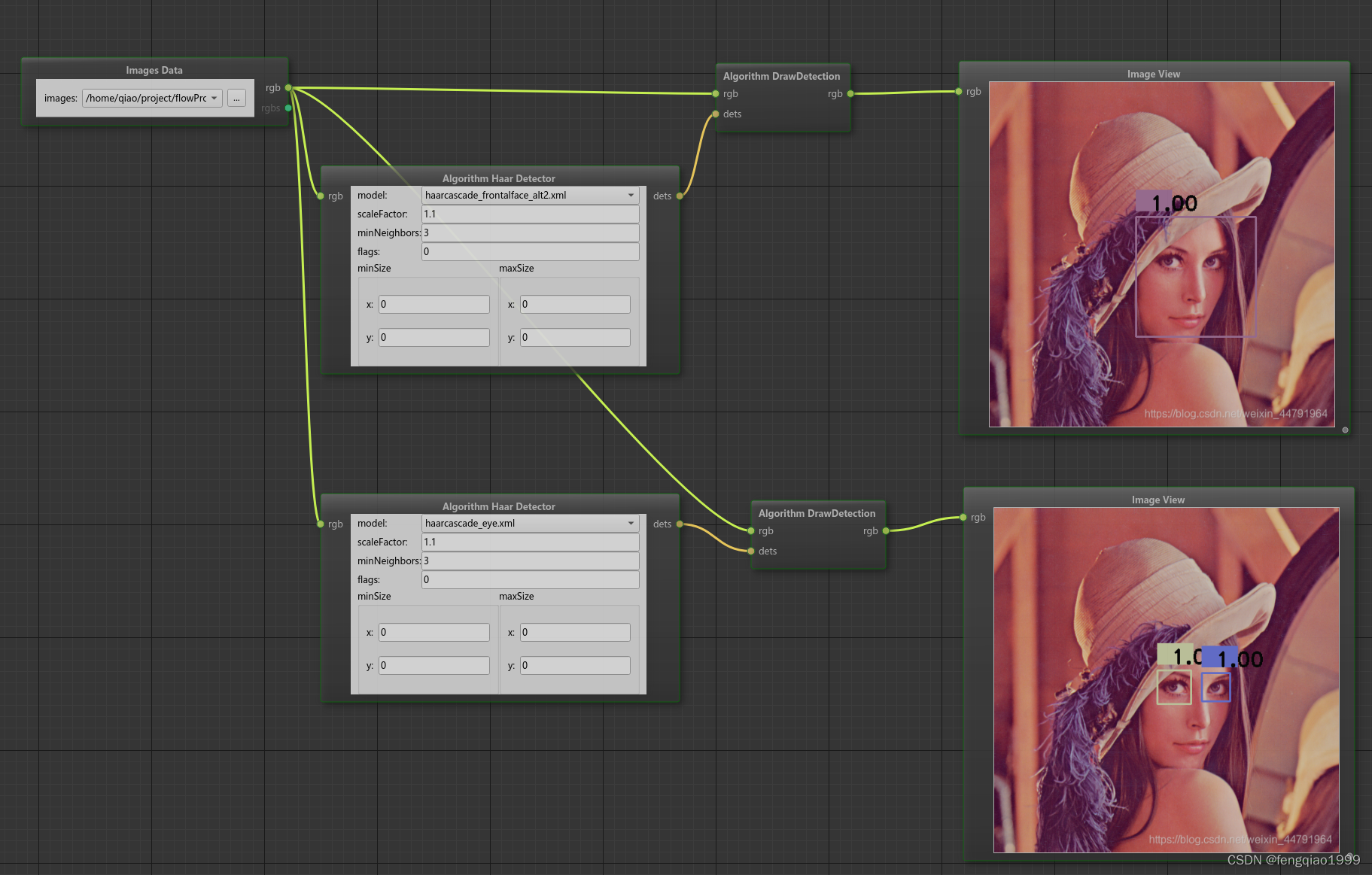The width and height of the screenshot is (1372, 875).
Task: Click rgb input port of frontalface Haar Detector
Action: (x=321, y=196)
